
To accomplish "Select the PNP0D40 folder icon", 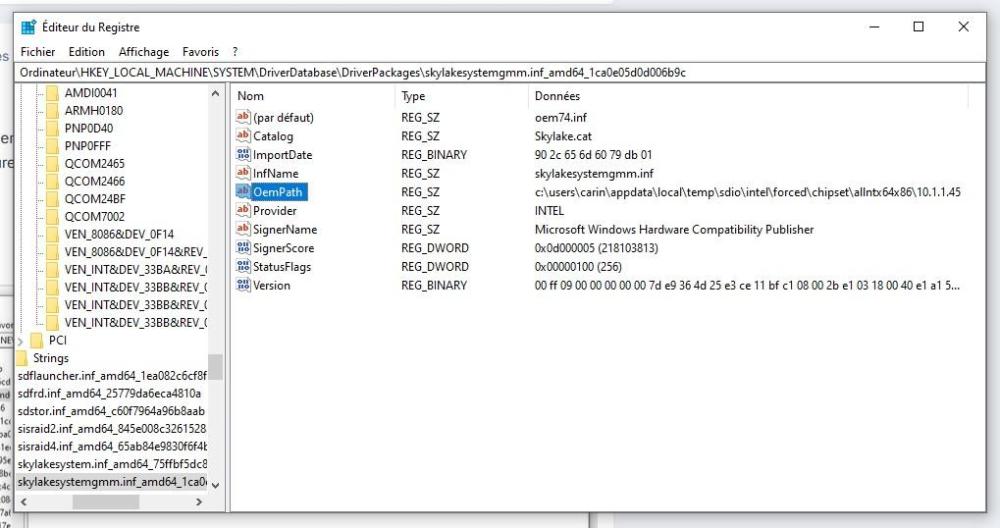I will click(52, 128).
